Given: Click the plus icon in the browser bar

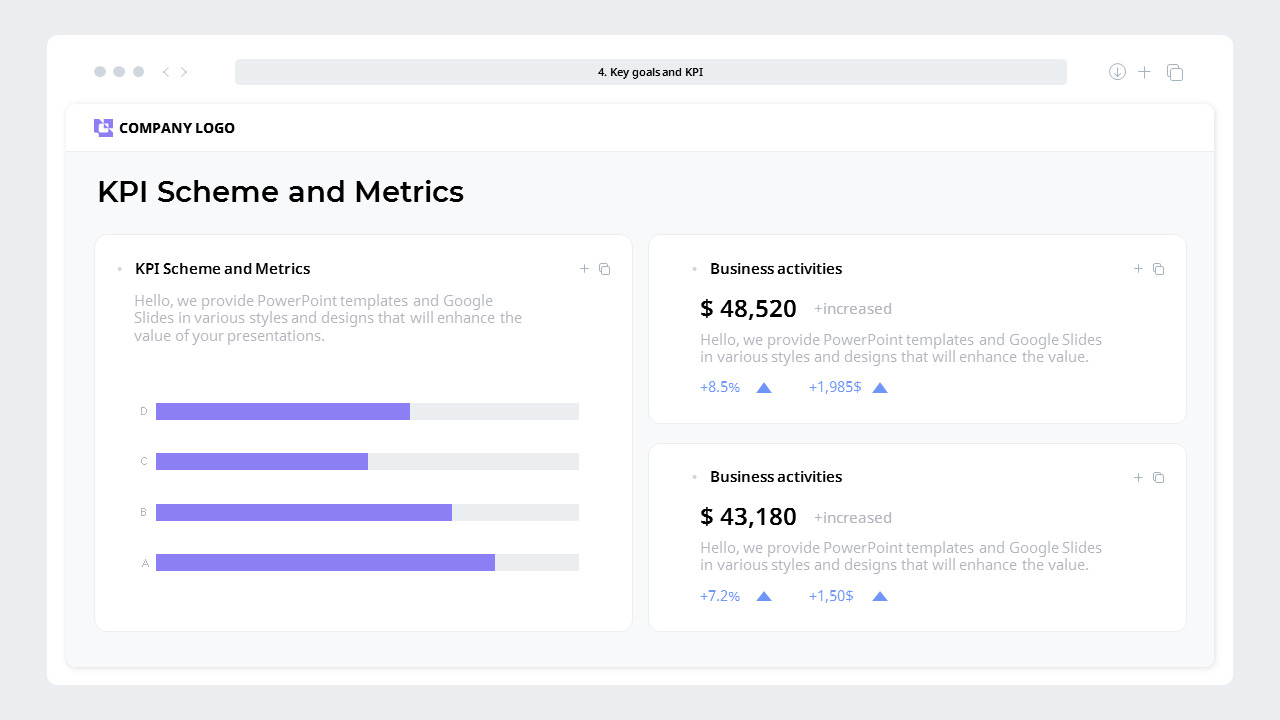Looking at the screenshot, I should coord(1145,72).
